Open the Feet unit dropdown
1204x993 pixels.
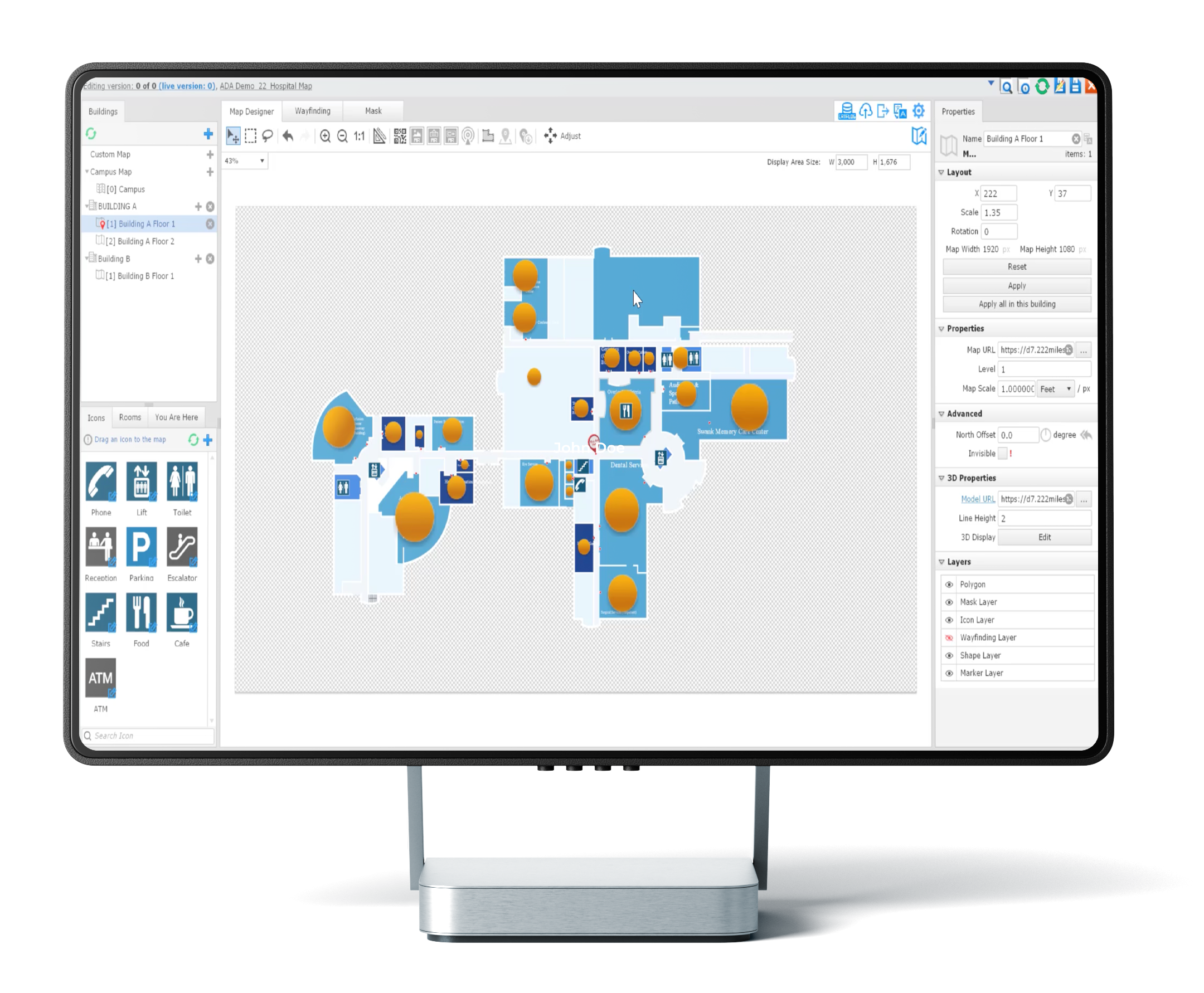point(1056,389)
